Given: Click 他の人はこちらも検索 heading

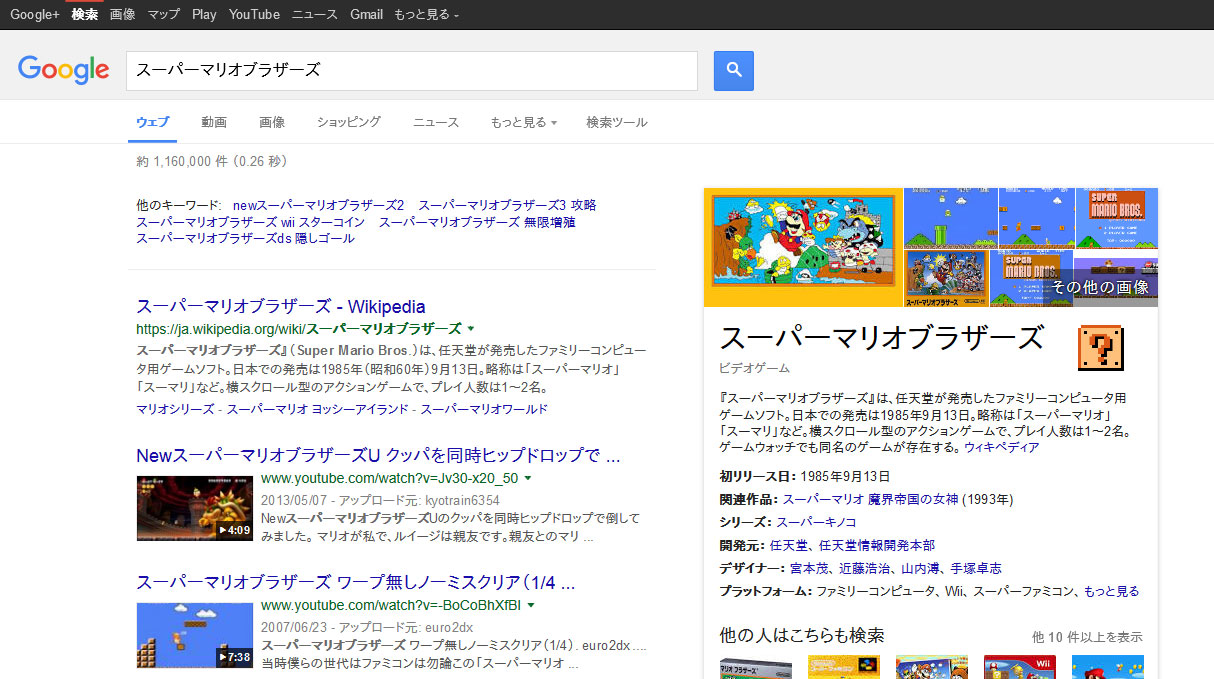Looking at the screenshot, I should tap(802, 635).
